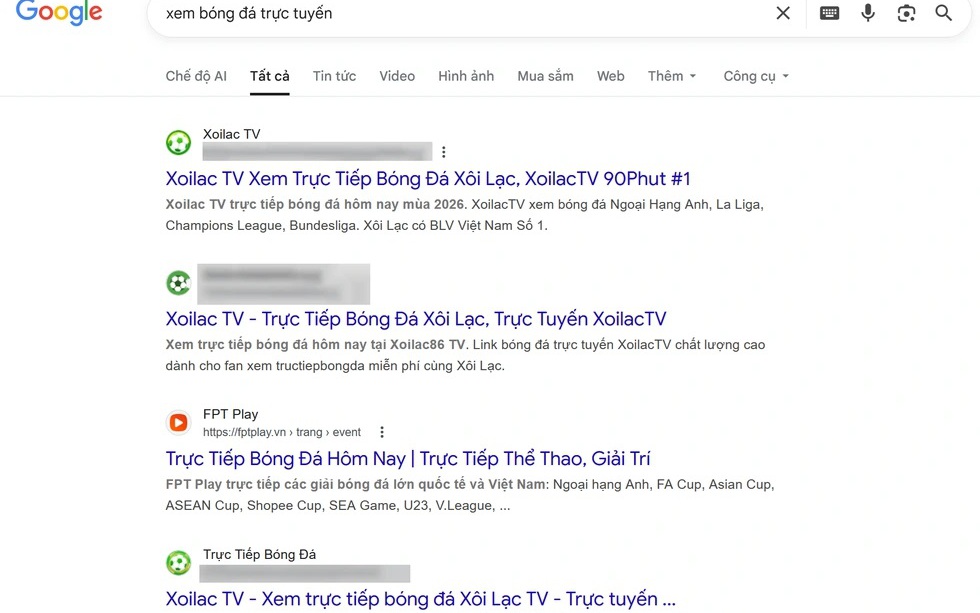Click the FPT Play favicon
The image size is (980, 613).
pos(178,422)
